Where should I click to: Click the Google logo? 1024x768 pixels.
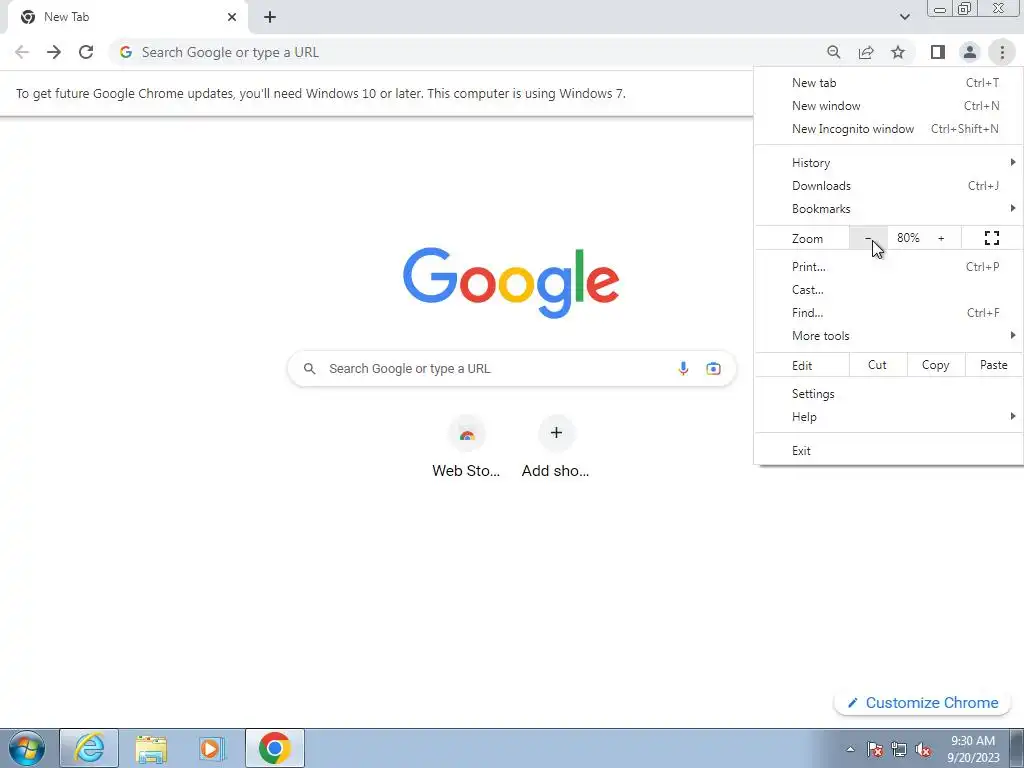pos(511,283)
